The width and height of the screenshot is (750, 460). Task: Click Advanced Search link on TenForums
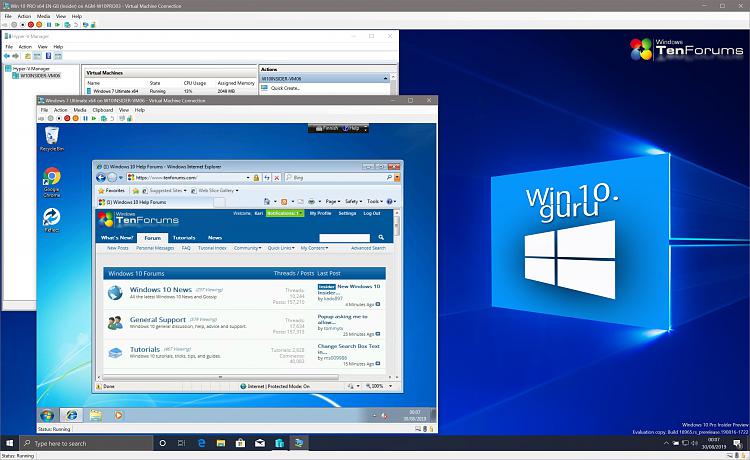click(x=368, y=248)
